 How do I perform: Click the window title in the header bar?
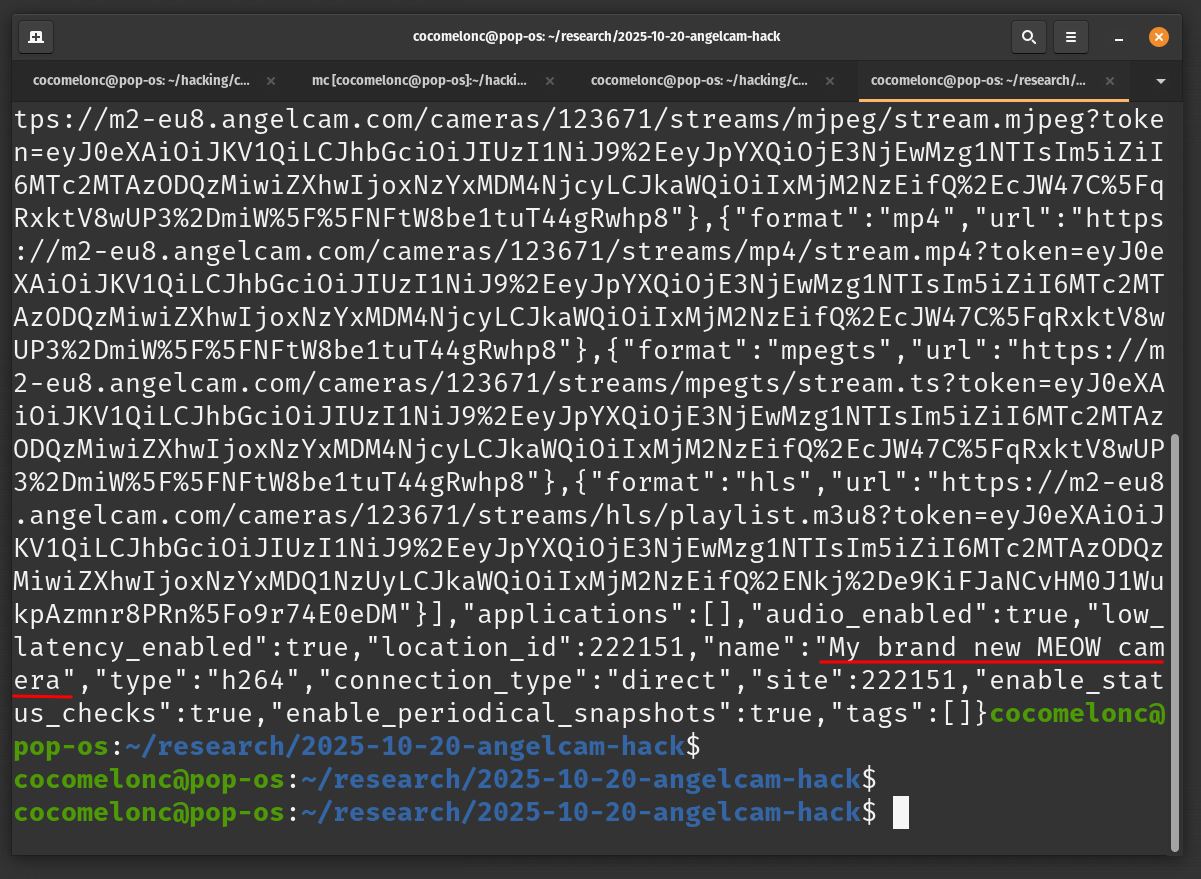coord(596,37)
